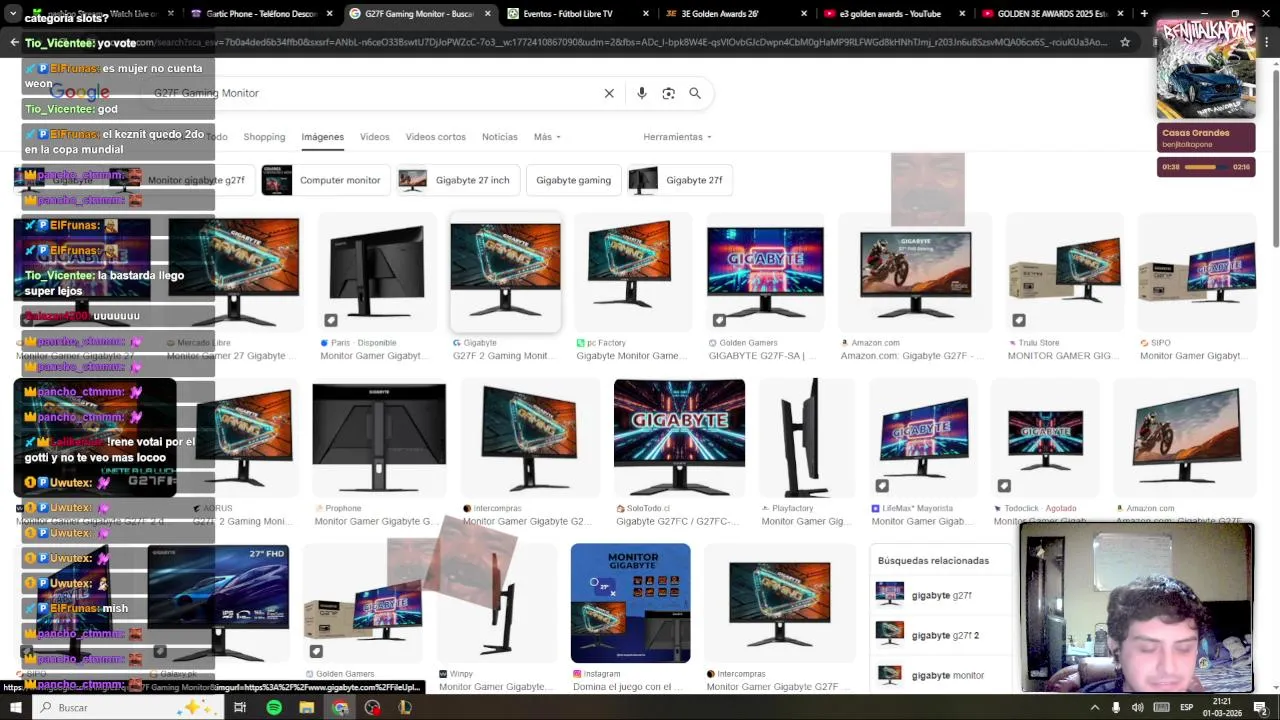Close the e3 golden awards YouTube tab
The width and height of the screenshot is (1280, 720).
pyautogui.click(x=962, y=14)
